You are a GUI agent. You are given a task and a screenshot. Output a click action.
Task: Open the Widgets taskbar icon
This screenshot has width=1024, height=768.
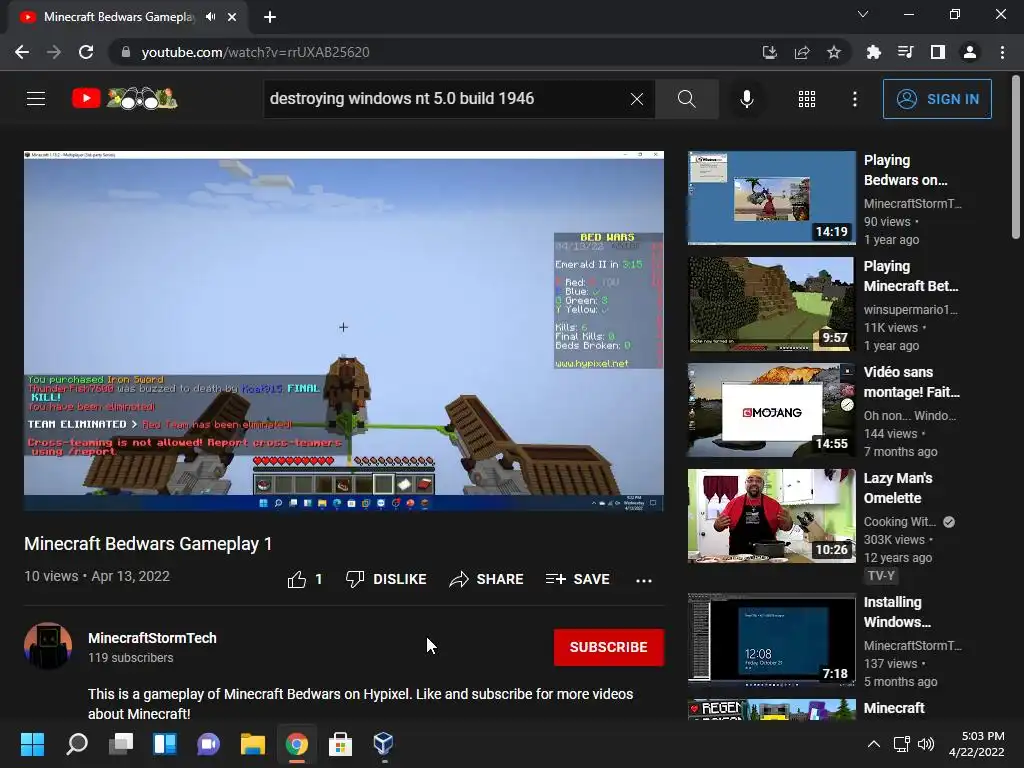(165, 744)
